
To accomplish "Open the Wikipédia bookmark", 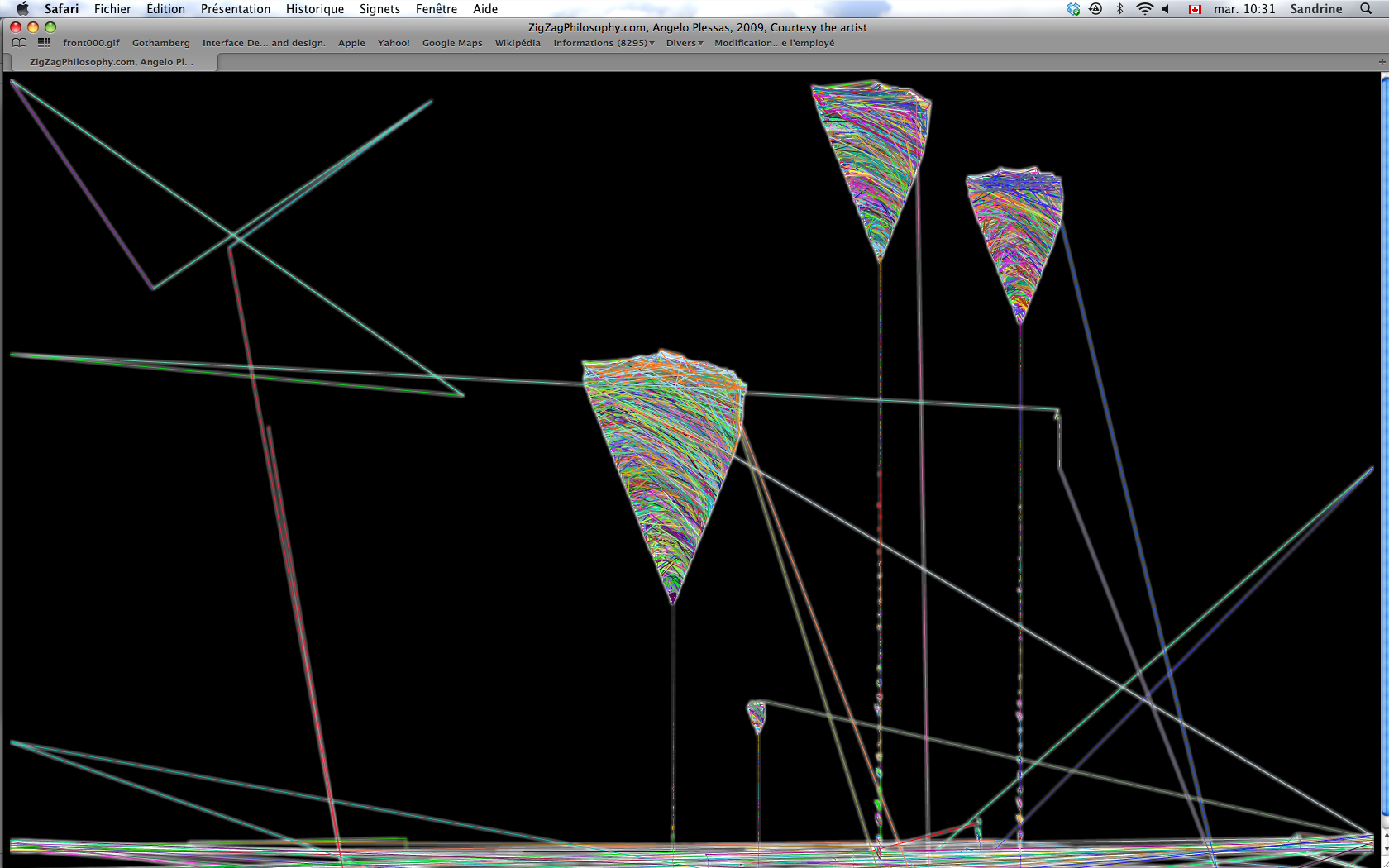I will click(518, 43).
